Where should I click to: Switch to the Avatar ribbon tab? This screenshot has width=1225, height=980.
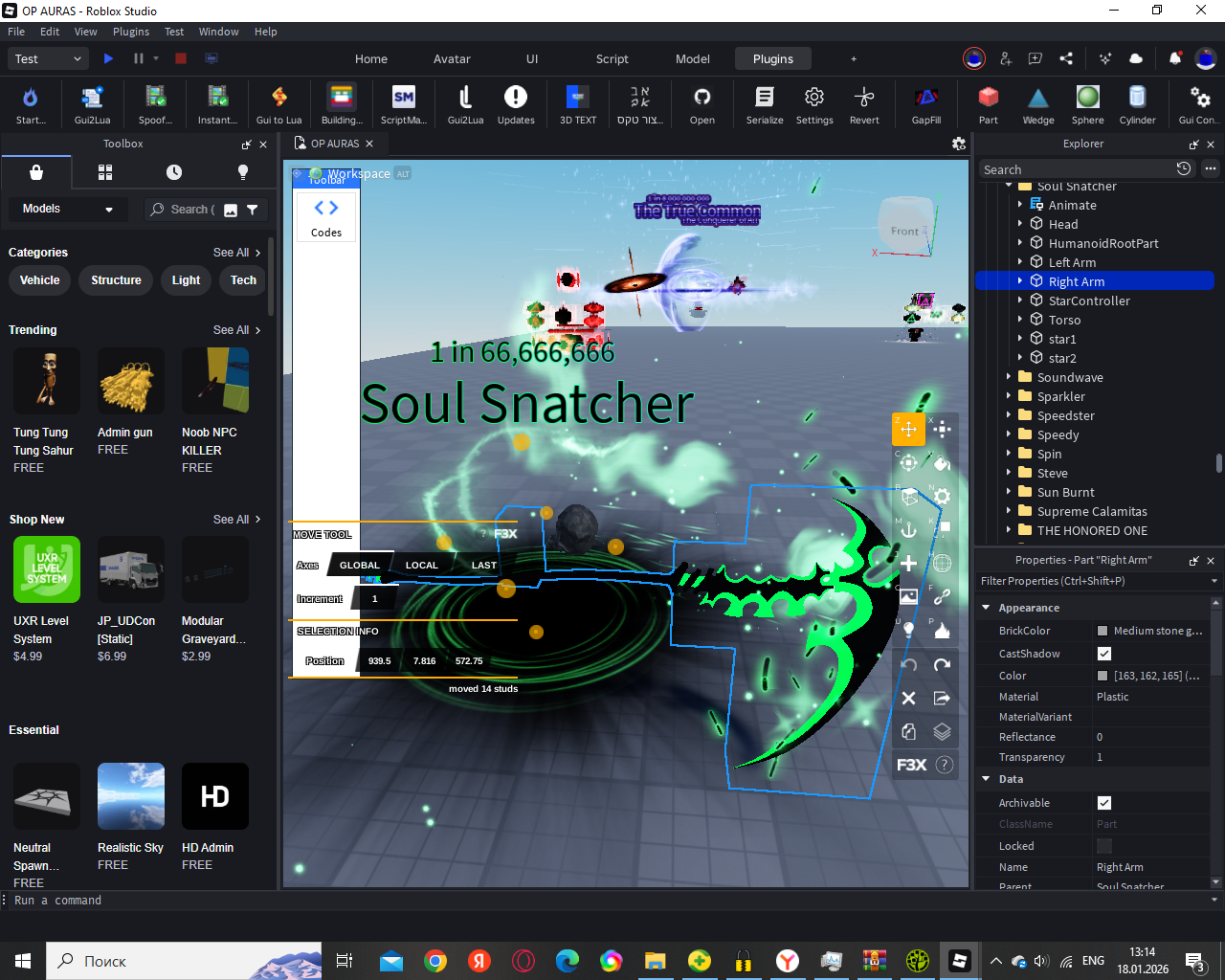[x=452, y=58]
